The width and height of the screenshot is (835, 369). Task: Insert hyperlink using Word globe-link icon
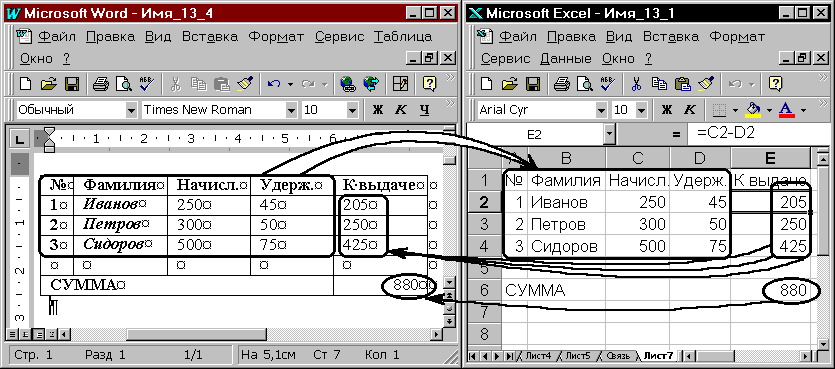click(x=348, y=84)
